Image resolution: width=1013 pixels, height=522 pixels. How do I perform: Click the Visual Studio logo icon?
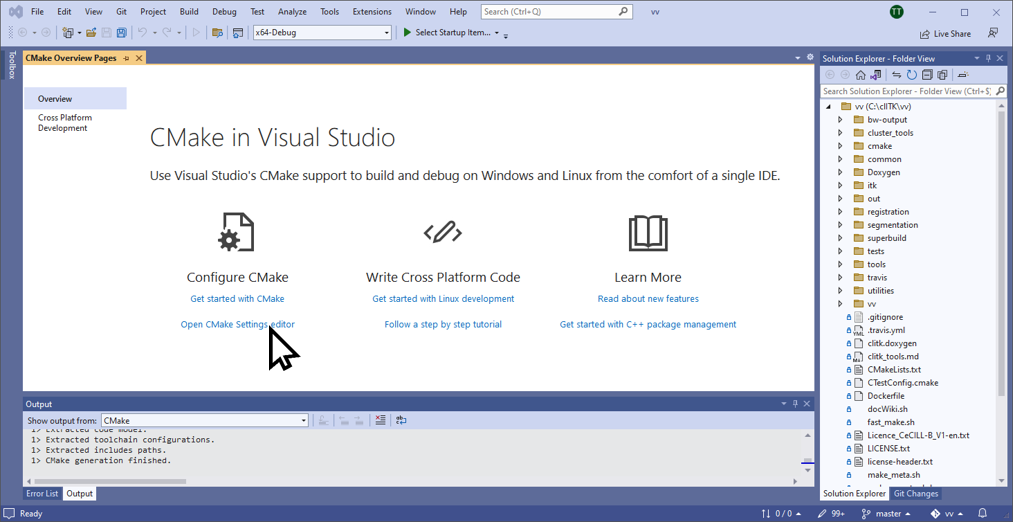coord(16,12)
